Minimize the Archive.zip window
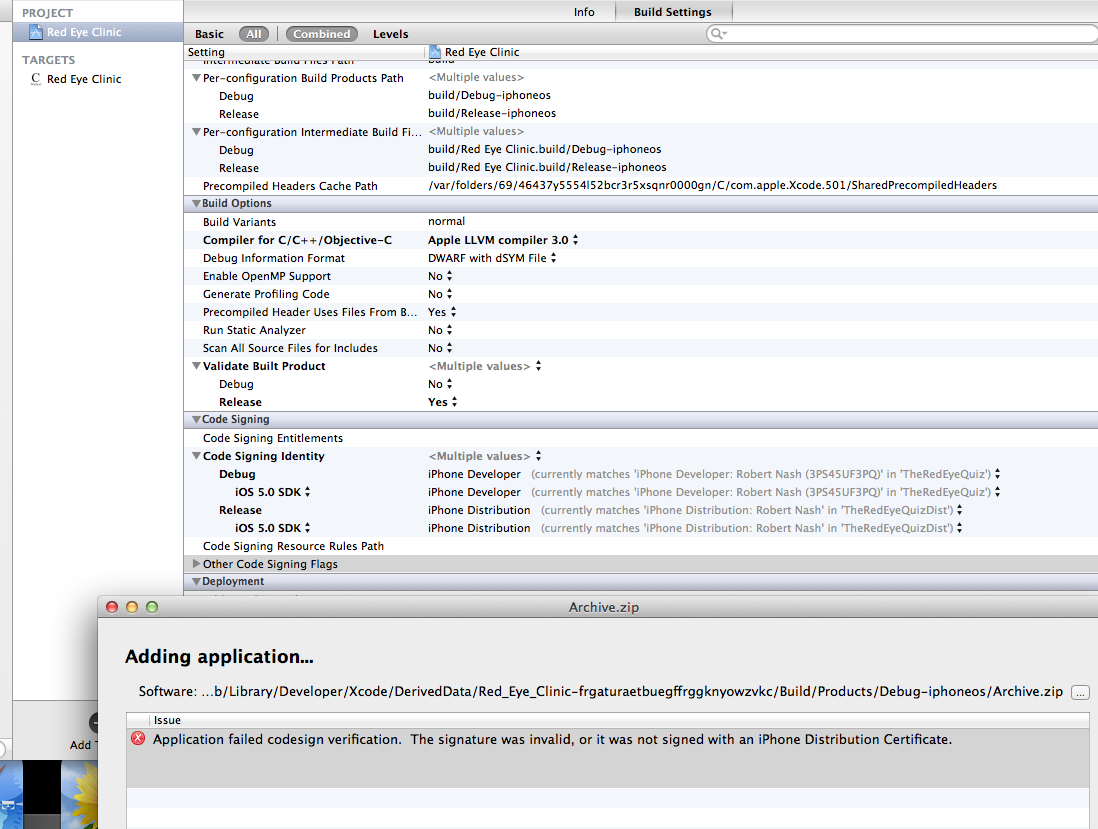 point(132,607)
